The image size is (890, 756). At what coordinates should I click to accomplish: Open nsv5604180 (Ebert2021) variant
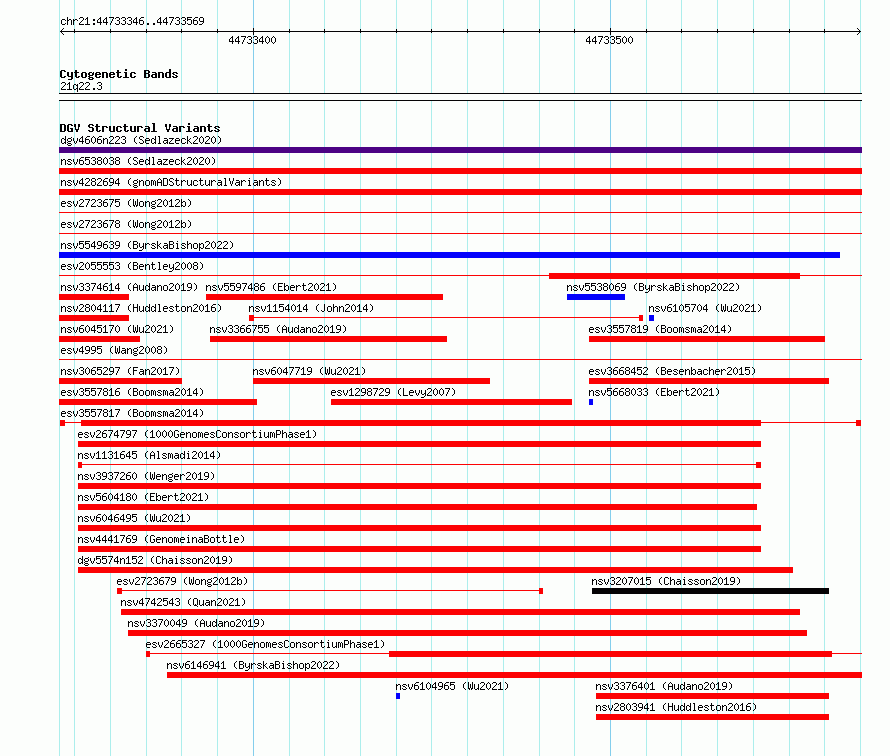(x=143, y=497)
